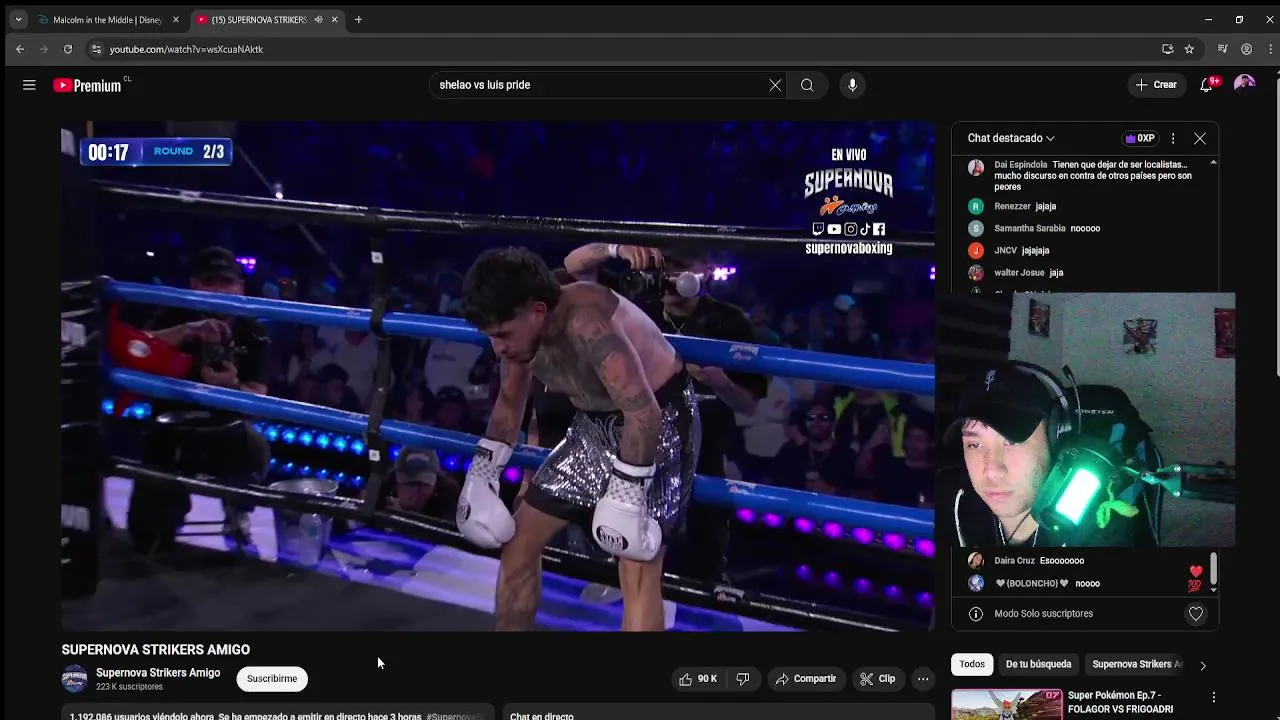Viewport: 1280px width, 720px height.
Task: Send a heart reaction in chat
Action: tap(1196, 614)
